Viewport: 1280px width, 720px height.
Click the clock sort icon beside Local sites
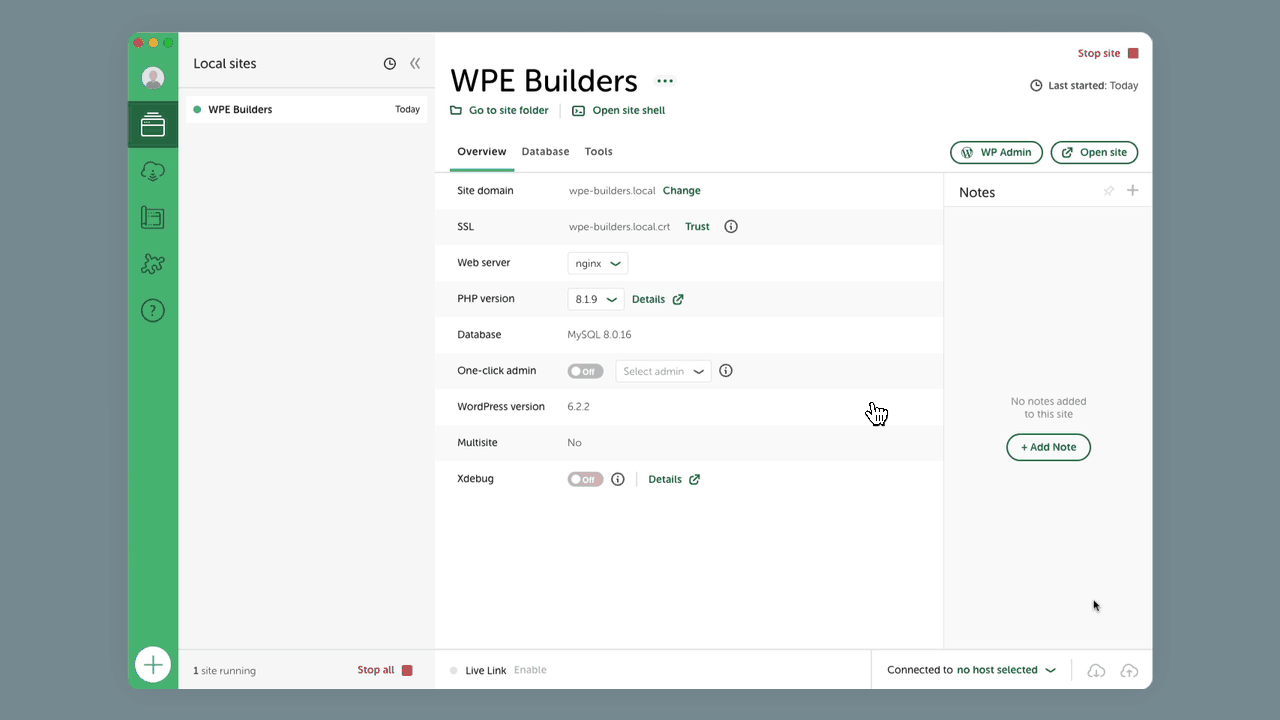(x=390, y=64)
